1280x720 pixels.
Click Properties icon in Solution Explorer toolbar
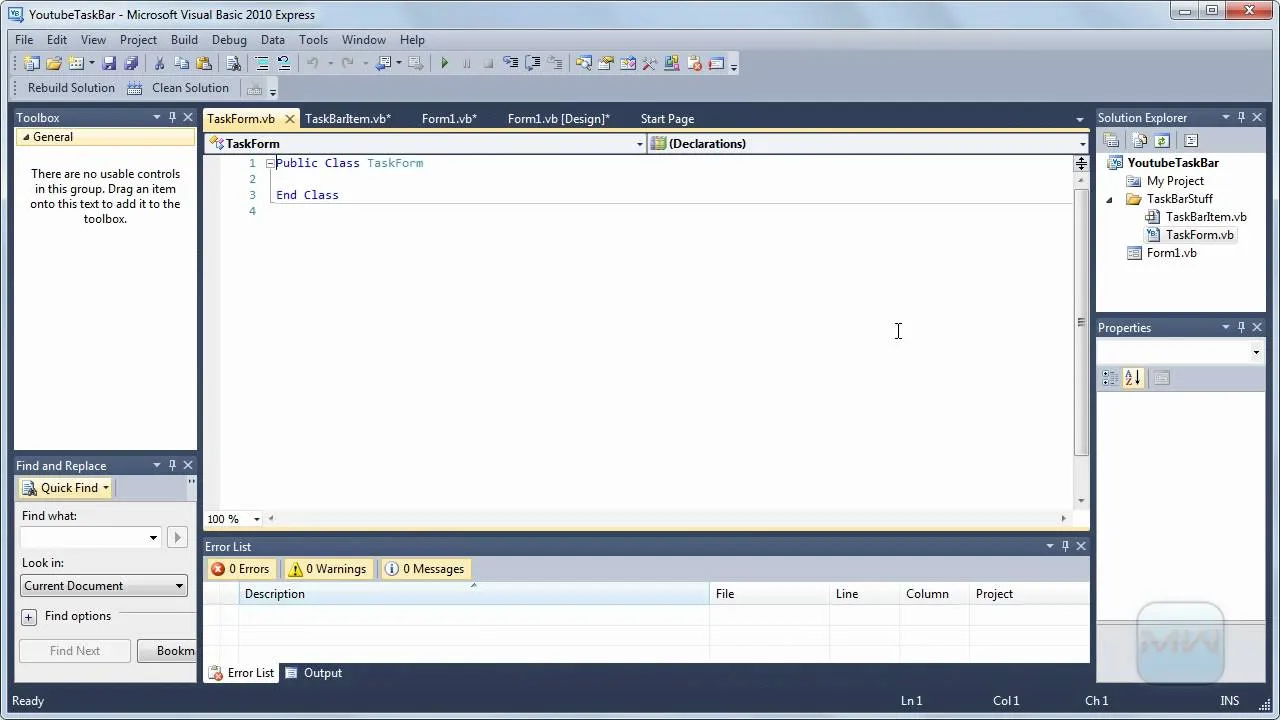pos(1111,141)
